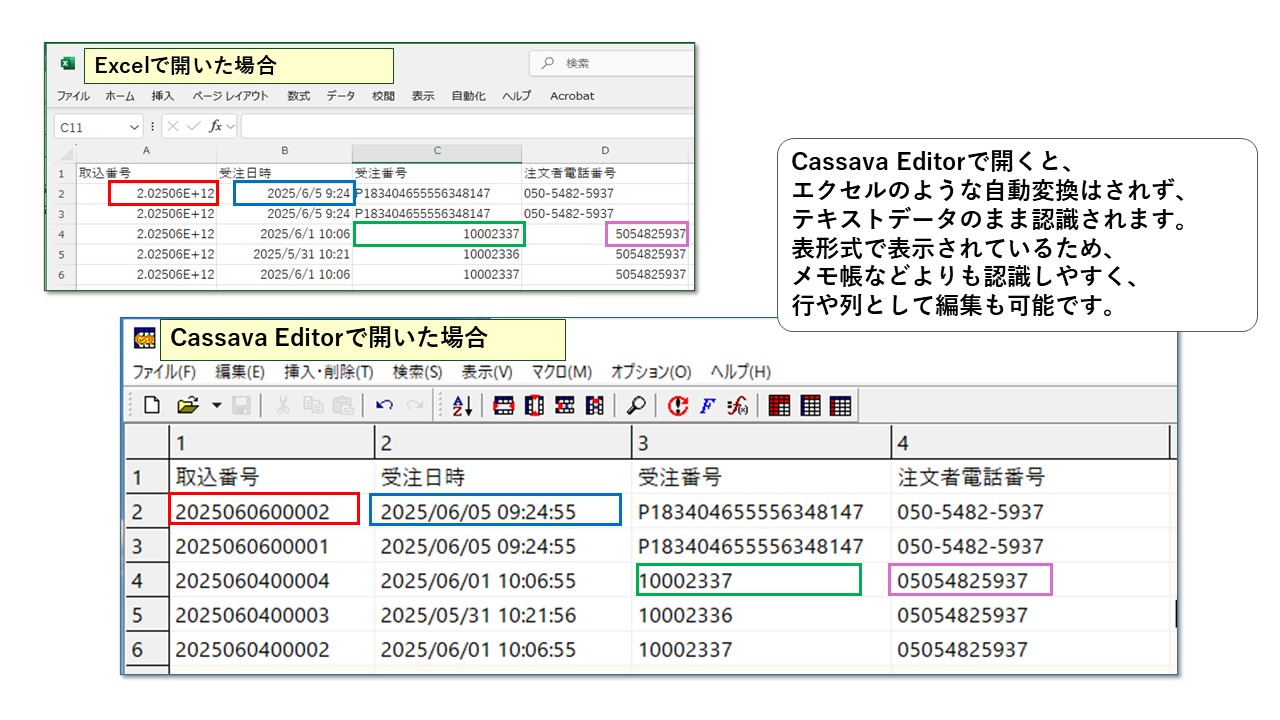Click the 受注番号 header cell in Excel
The width and height of the screenshot is (1280, 720).
pyautogui.click(x=437, y=173)
